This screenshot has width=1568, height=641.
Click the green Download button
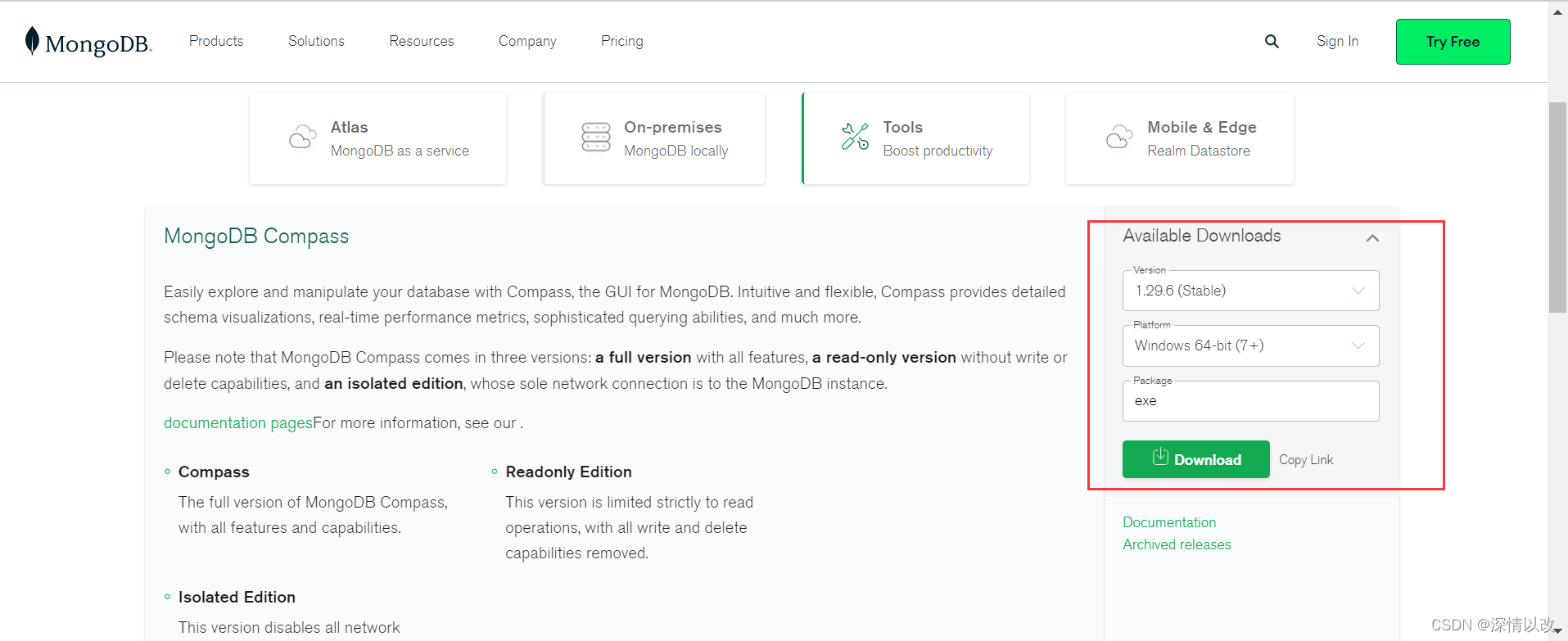[x=1196, y=459]
